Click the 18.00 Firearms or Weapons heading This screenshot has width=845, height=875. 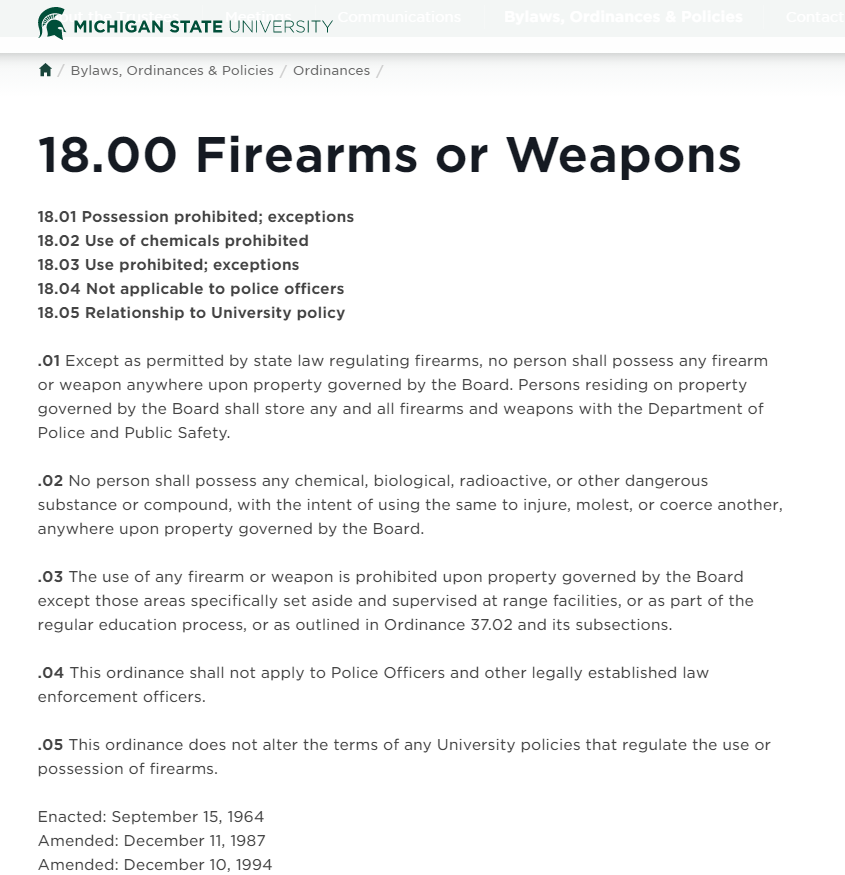(x=389, y=155)
